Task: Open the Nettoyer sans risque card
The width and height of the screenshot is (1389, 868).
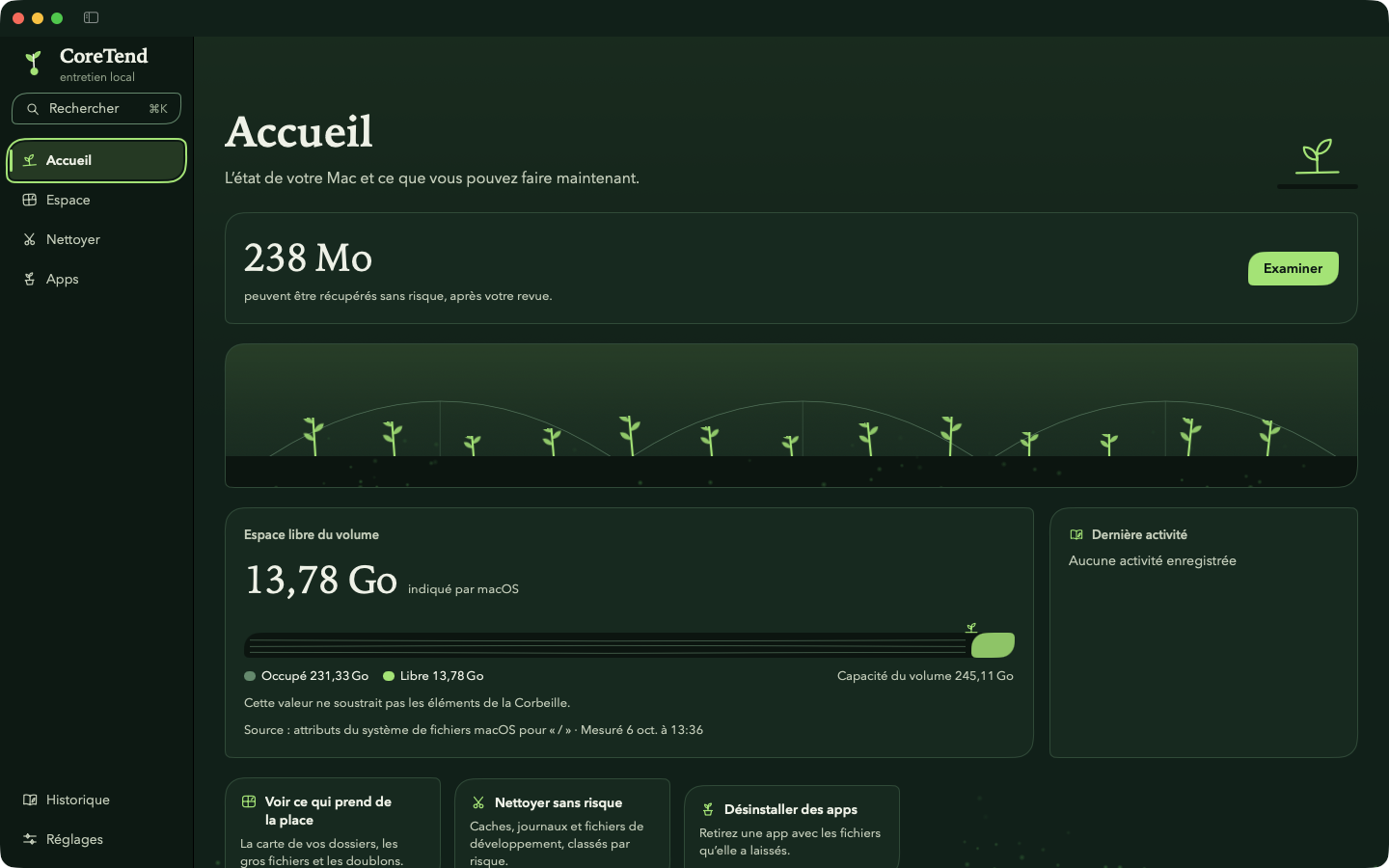Action: pos(562,823)
